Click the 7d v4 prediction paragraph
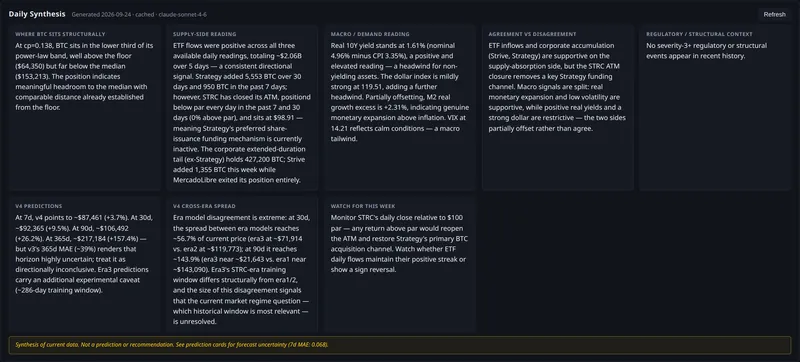 [x=85, y=254]
